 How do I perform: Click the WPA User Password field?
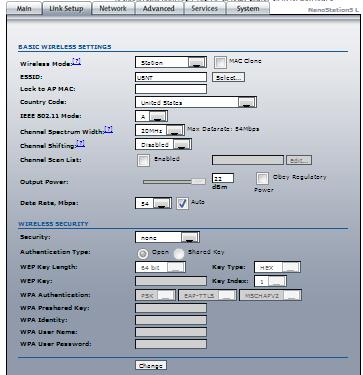171,344
